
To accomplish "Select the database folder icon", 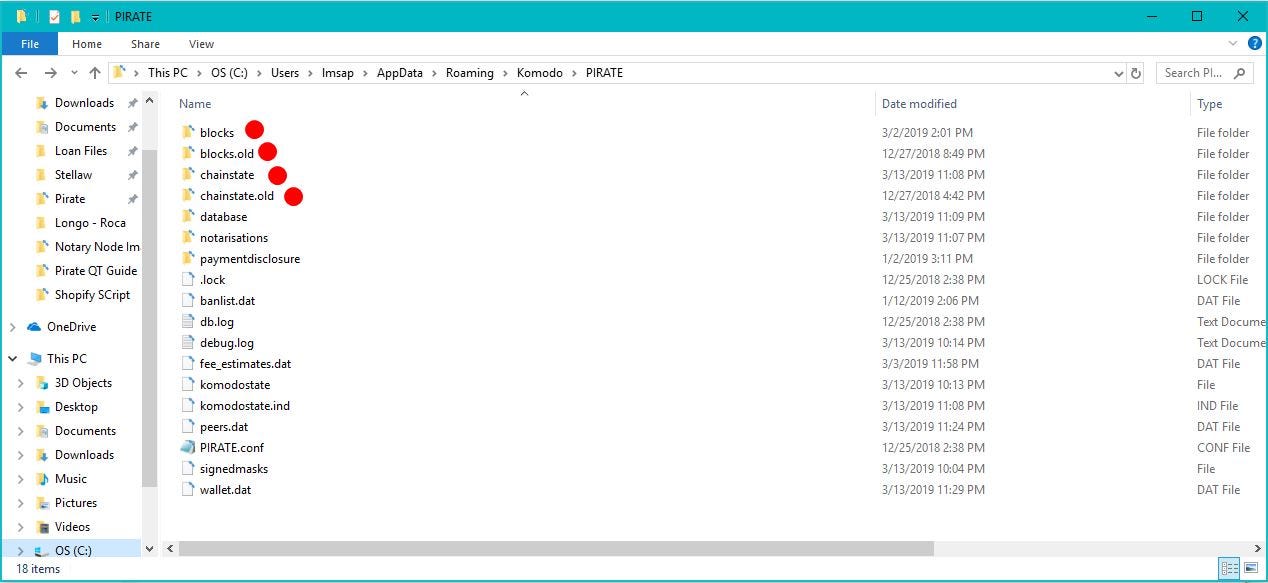I will point(189,216).
